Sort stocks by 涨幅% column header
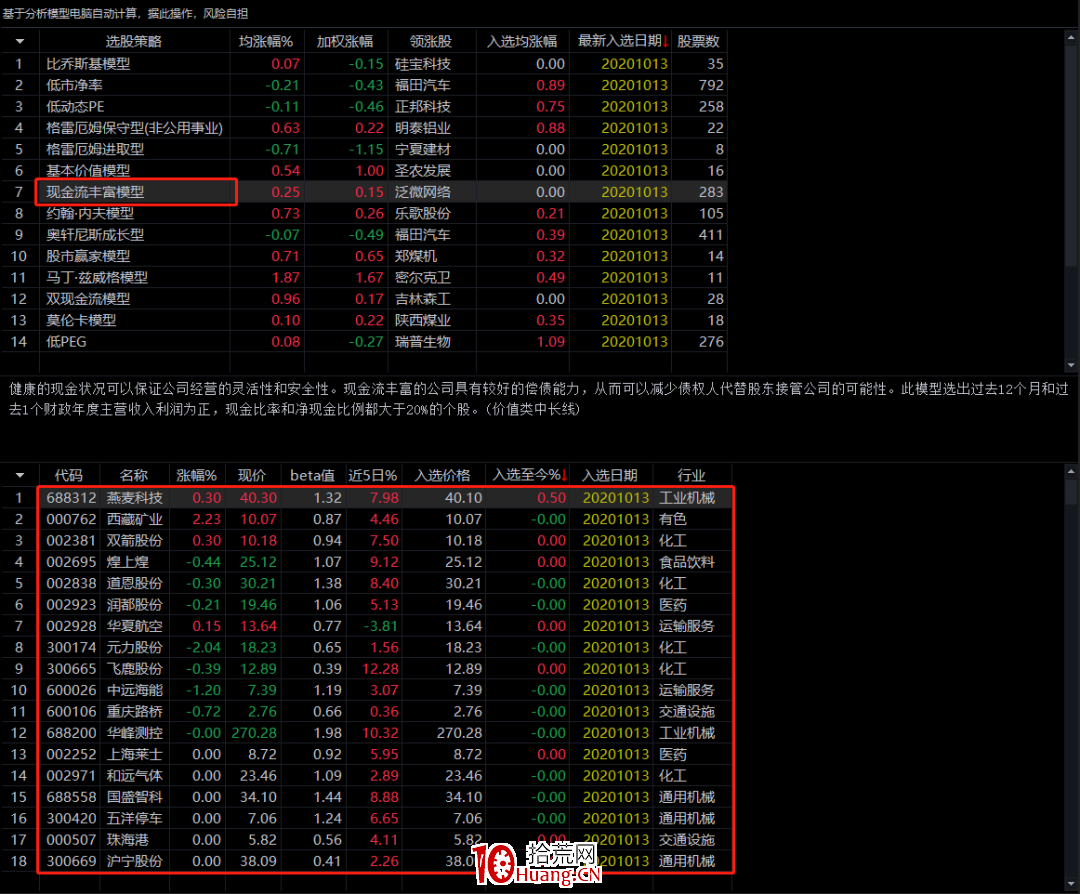1080x894 pixels. (196, 475)
